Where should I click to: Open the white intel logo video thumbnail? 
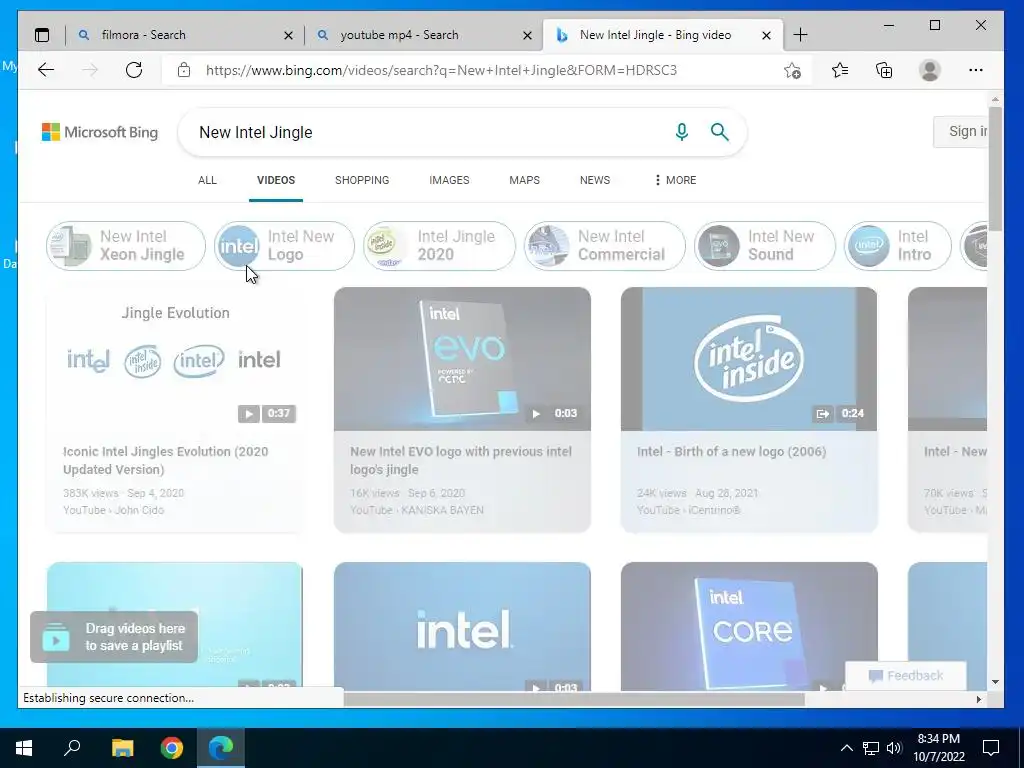(x=462, y=626)
